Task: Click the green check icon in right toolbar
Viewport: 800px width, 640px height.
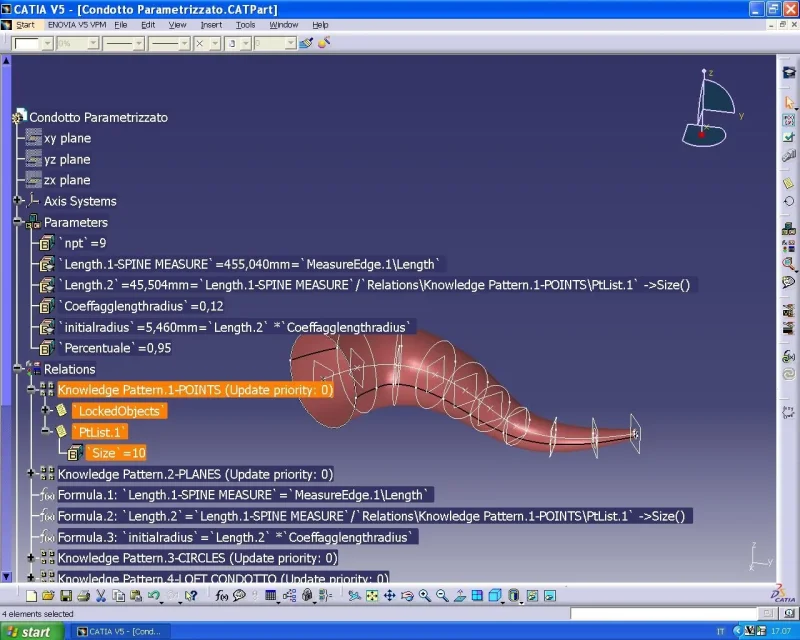Action: point(789,137)
